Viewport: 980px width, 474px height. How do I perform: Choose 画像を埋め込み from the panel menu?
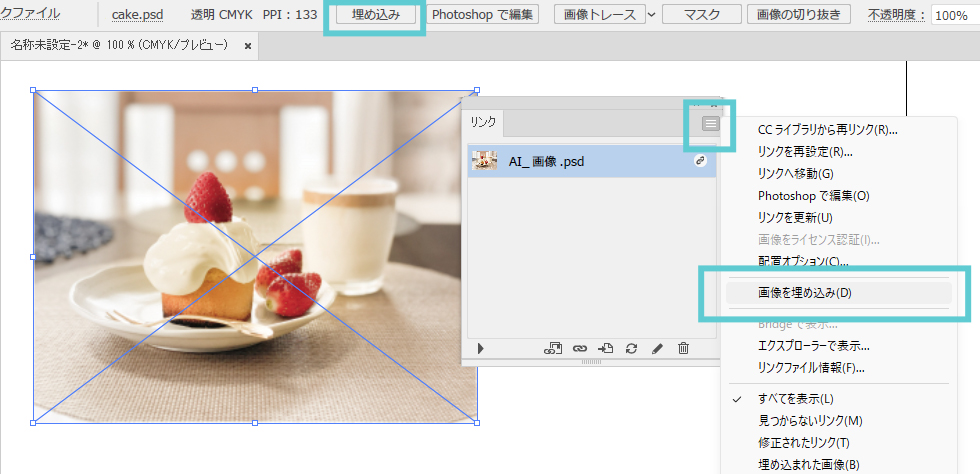[805, 293]
